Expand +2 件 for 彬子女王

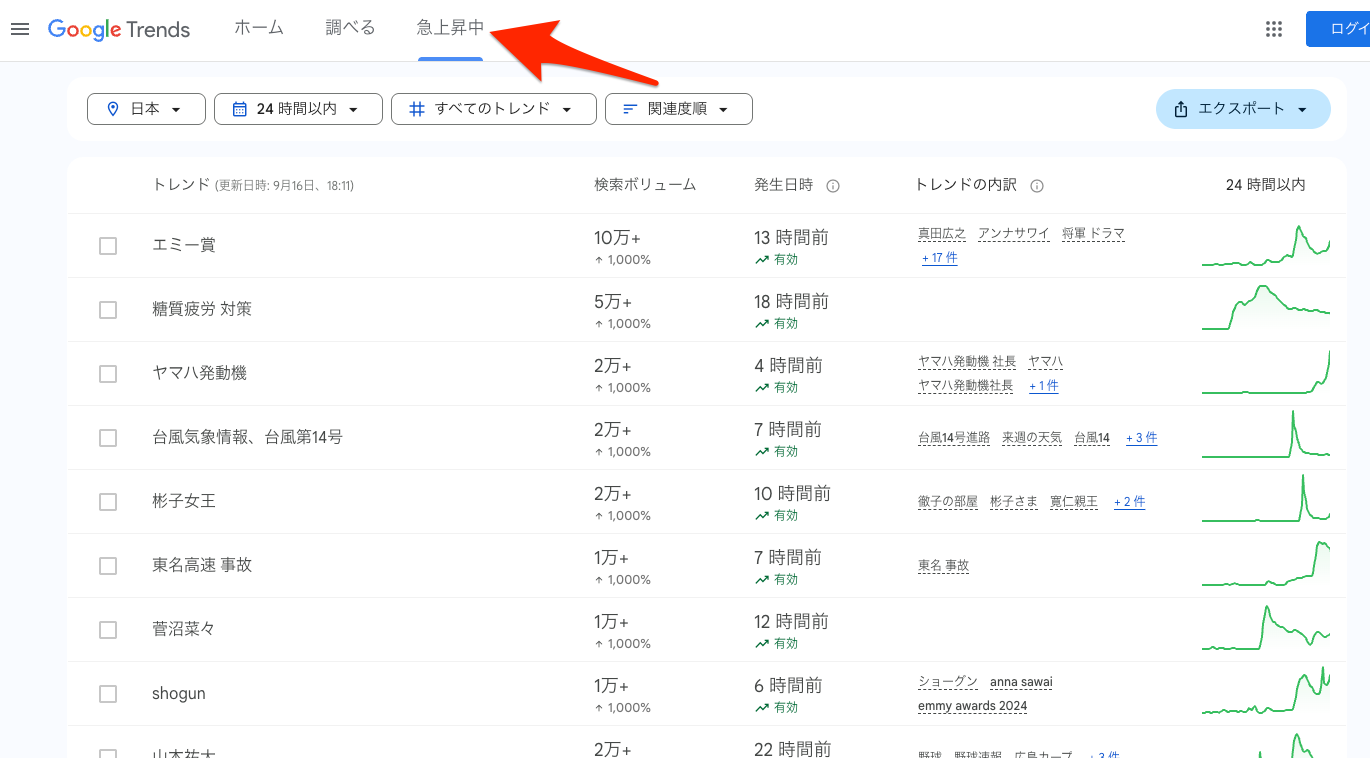click(x=1129, y=502)
